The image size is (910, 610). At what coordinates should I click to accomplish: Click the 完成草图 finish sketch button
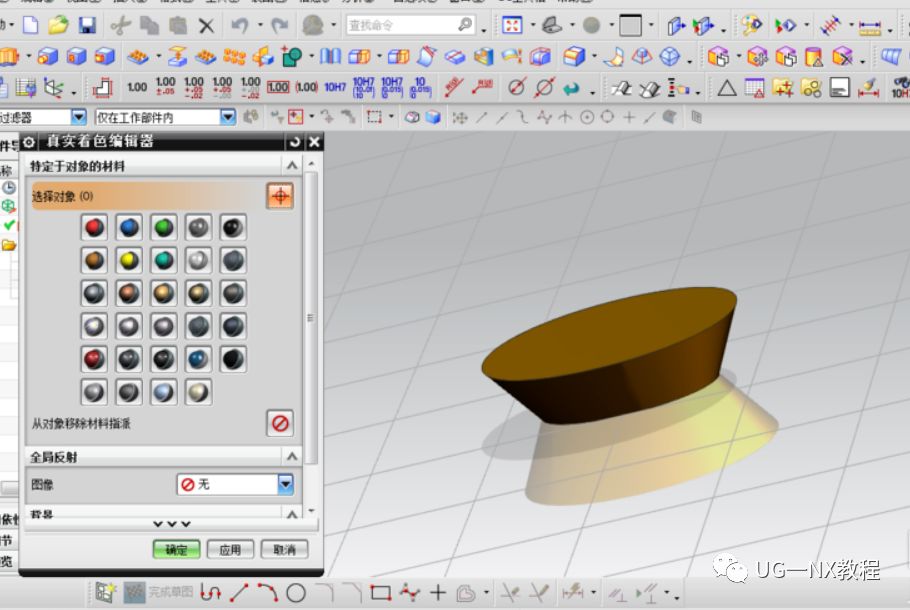158,592
